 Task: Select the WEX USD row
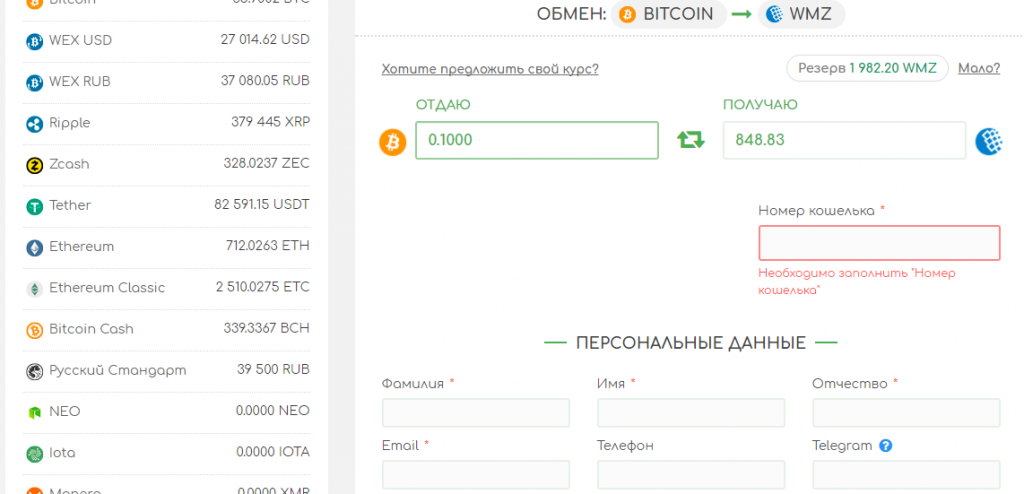tap(167, 41)
